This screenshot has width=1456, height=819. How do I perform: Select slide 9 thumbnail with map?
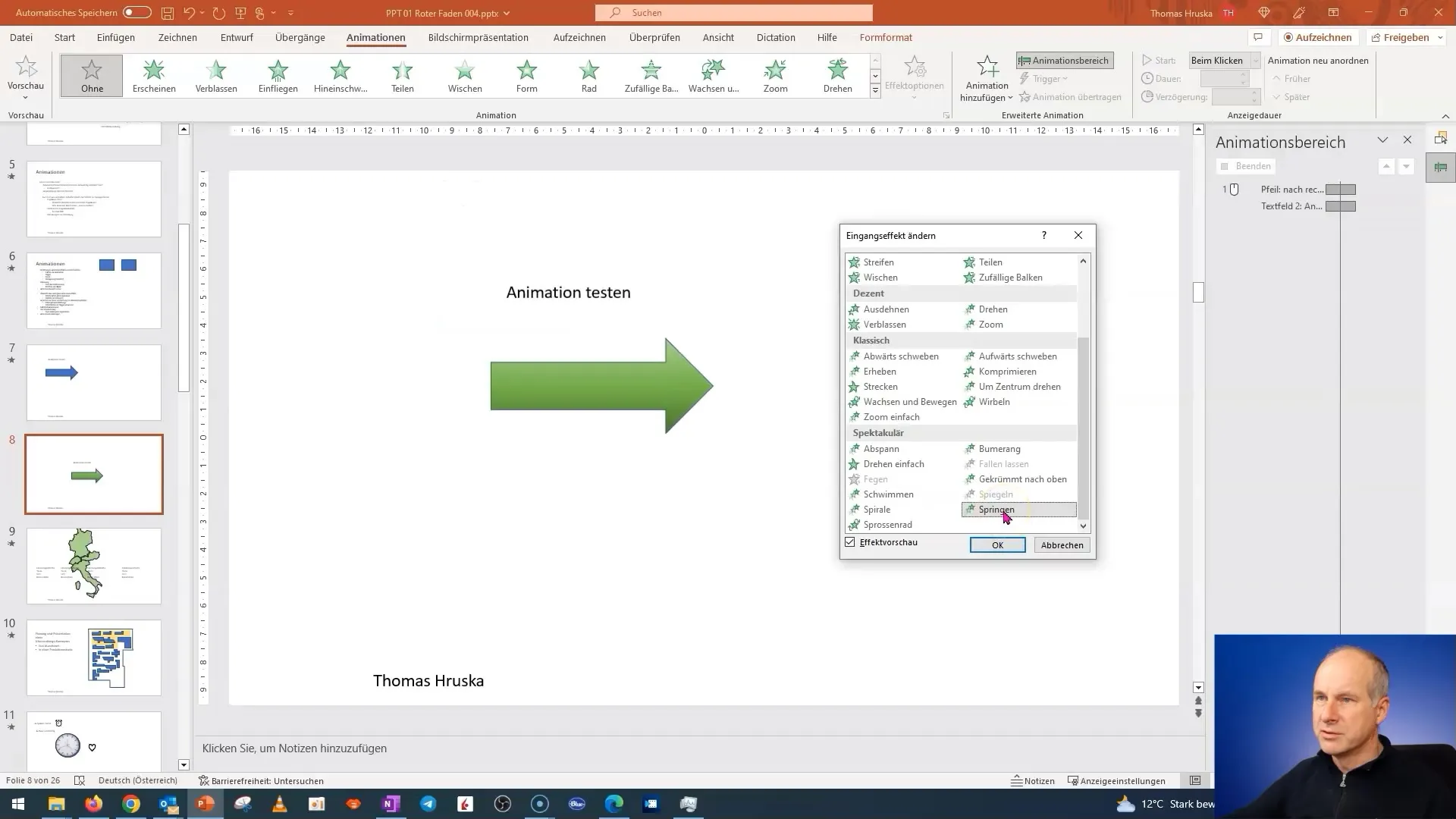pyautogui.click(x=94, y=566)
